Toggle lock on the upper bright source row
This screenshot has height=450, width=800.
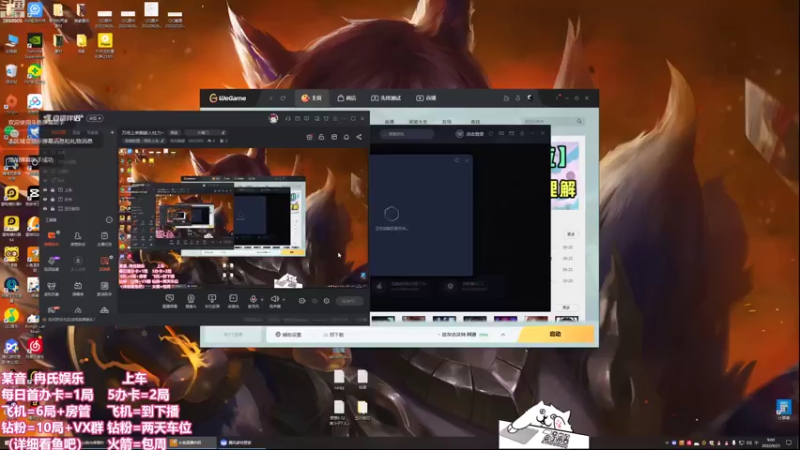tap(53, 190)
